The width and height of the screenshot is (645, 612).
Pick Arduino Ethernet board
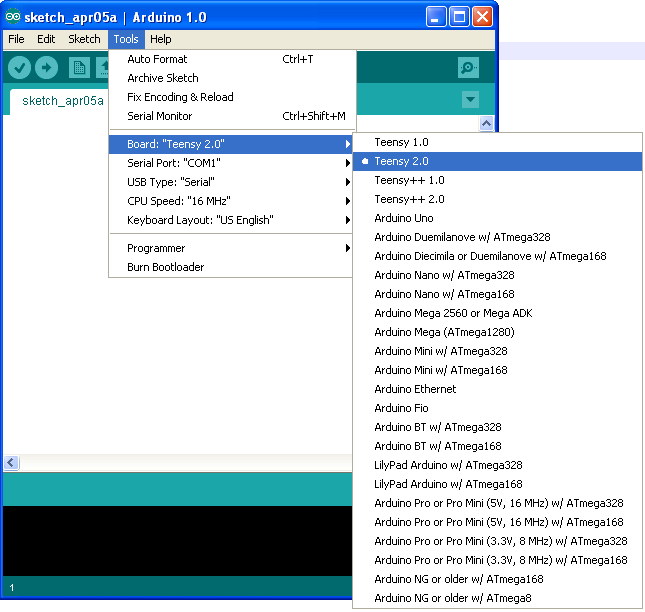[x=497, y=389]
